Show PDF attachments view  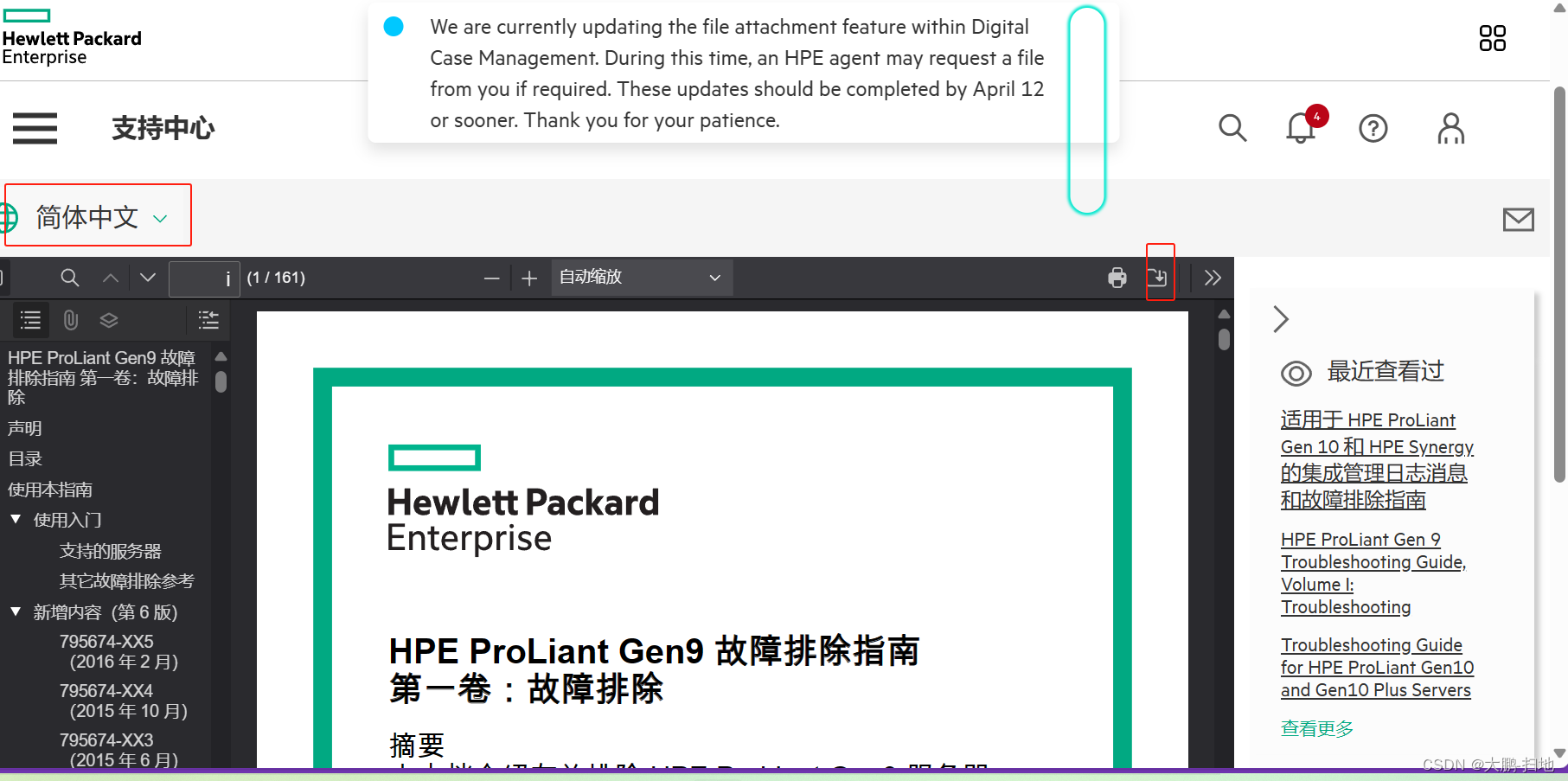click(x=71, y=321)
